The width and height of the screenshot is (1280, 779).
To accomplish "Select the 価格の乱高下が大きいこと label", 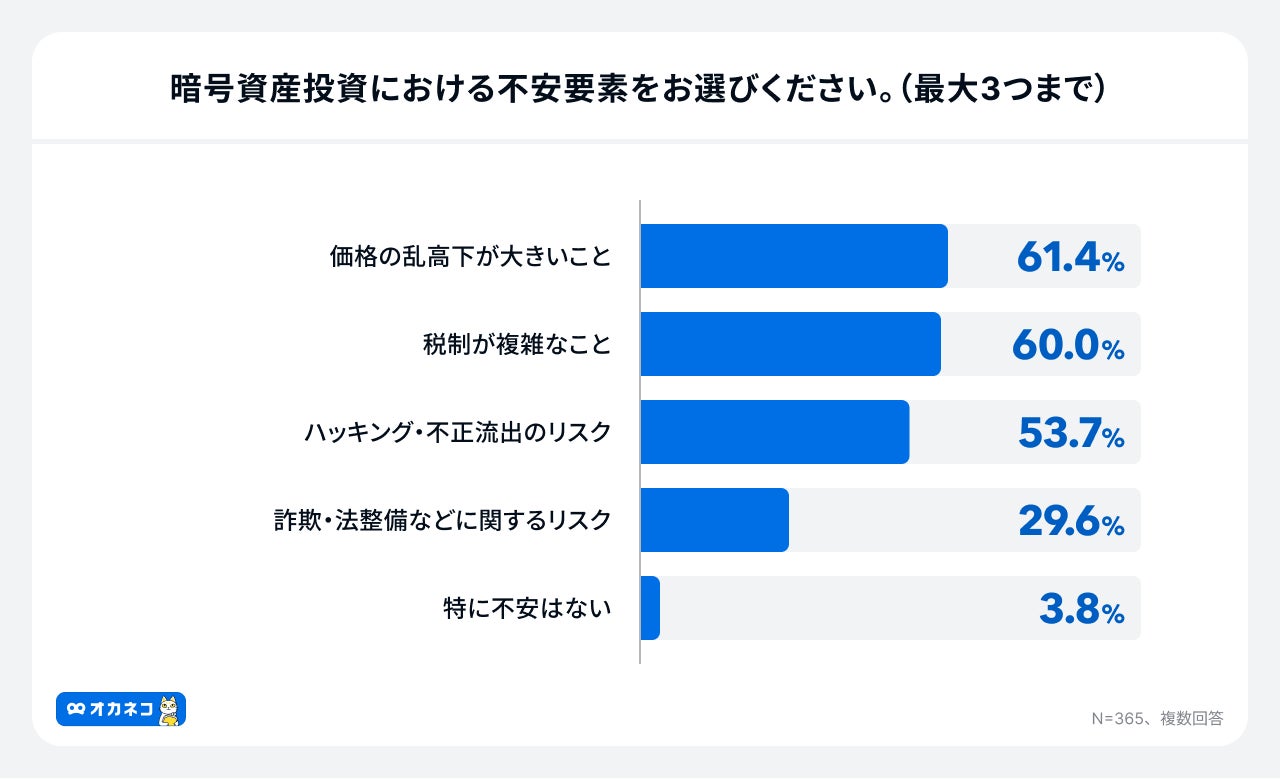I will coord(470,257).
